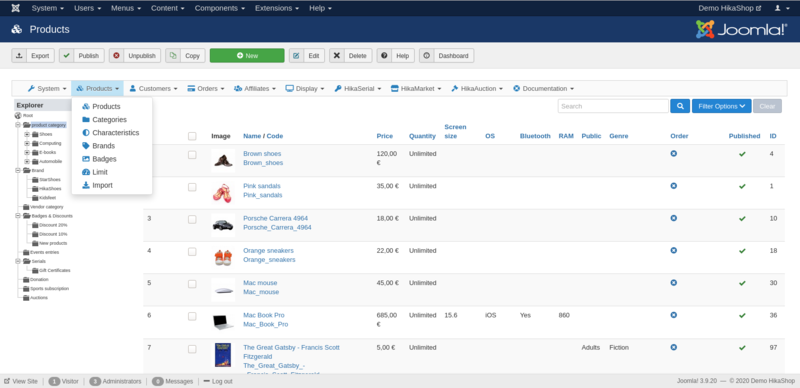Screen dimensions: 800x388
Task: Check the Mac Book Pro row checkbox
Action: (192, 317)
